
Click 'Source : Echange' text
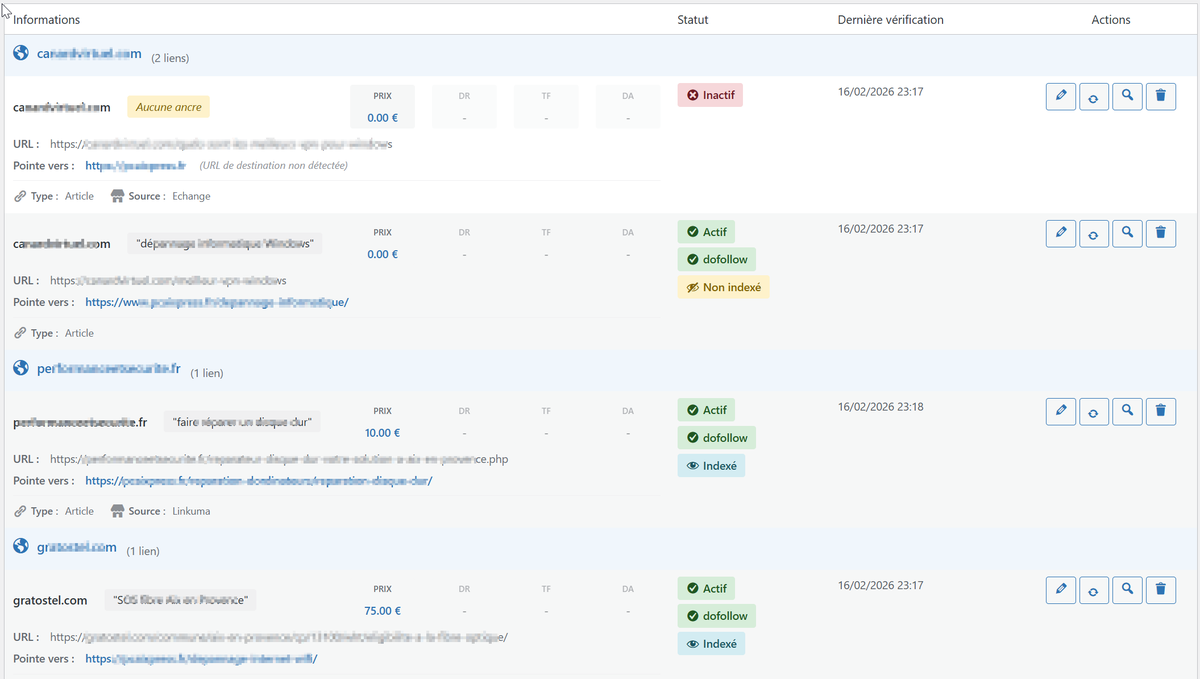point(160,196)
